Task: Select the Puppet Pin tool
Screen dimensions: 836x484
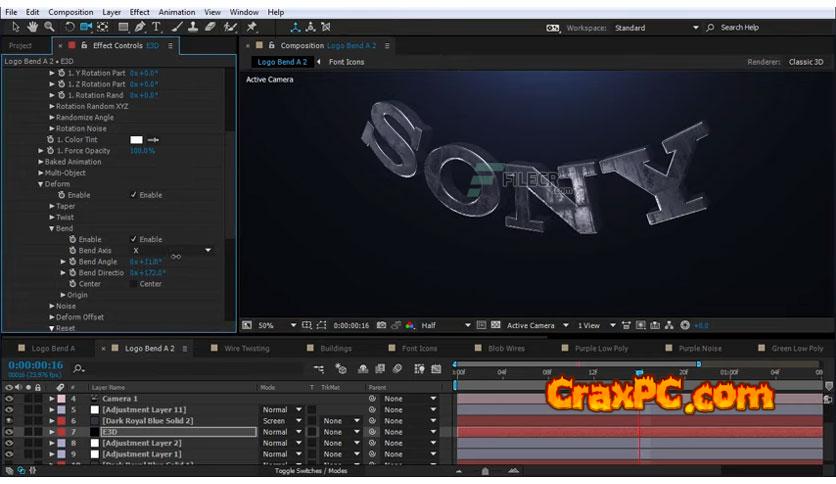Action: click(x=251, y=27)
